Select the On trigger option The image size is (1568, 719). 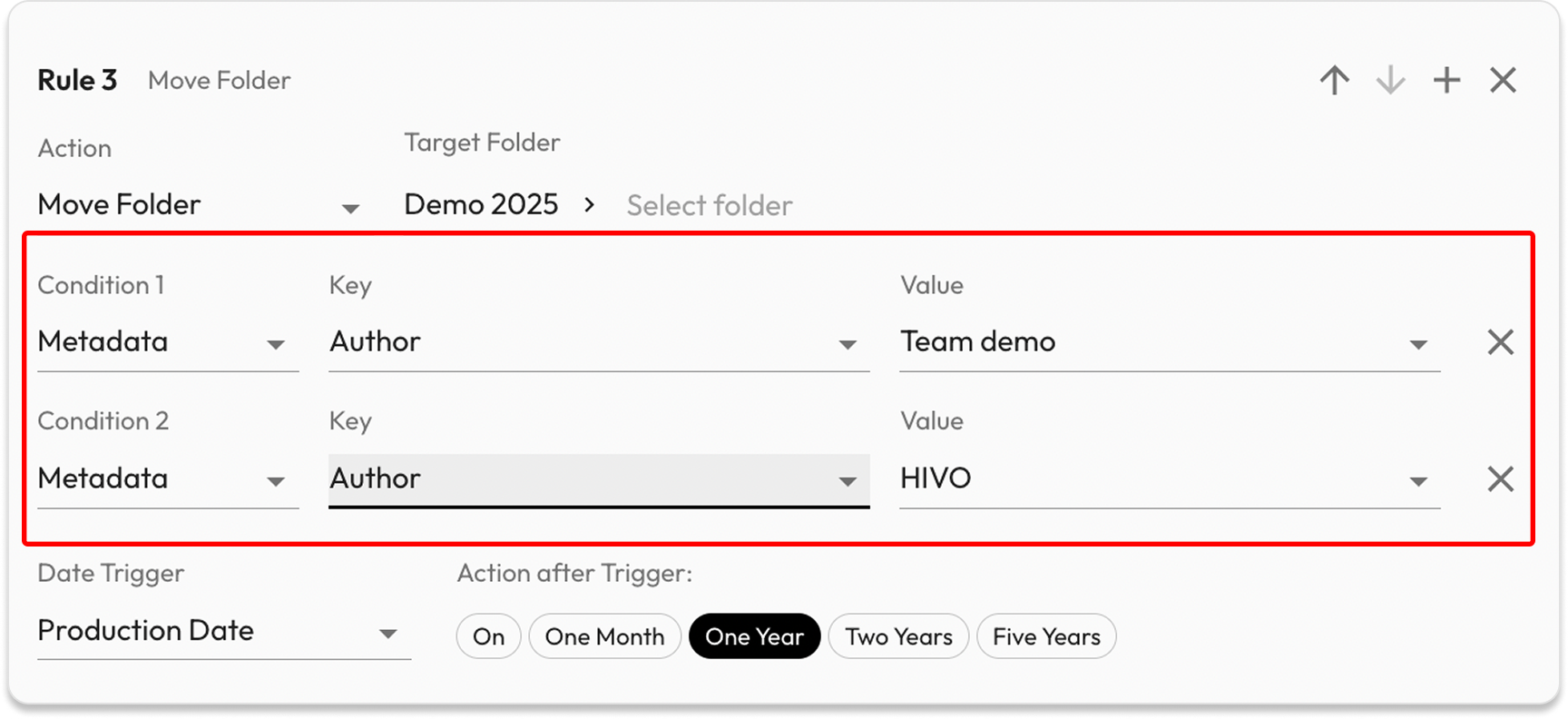(488, 636)
